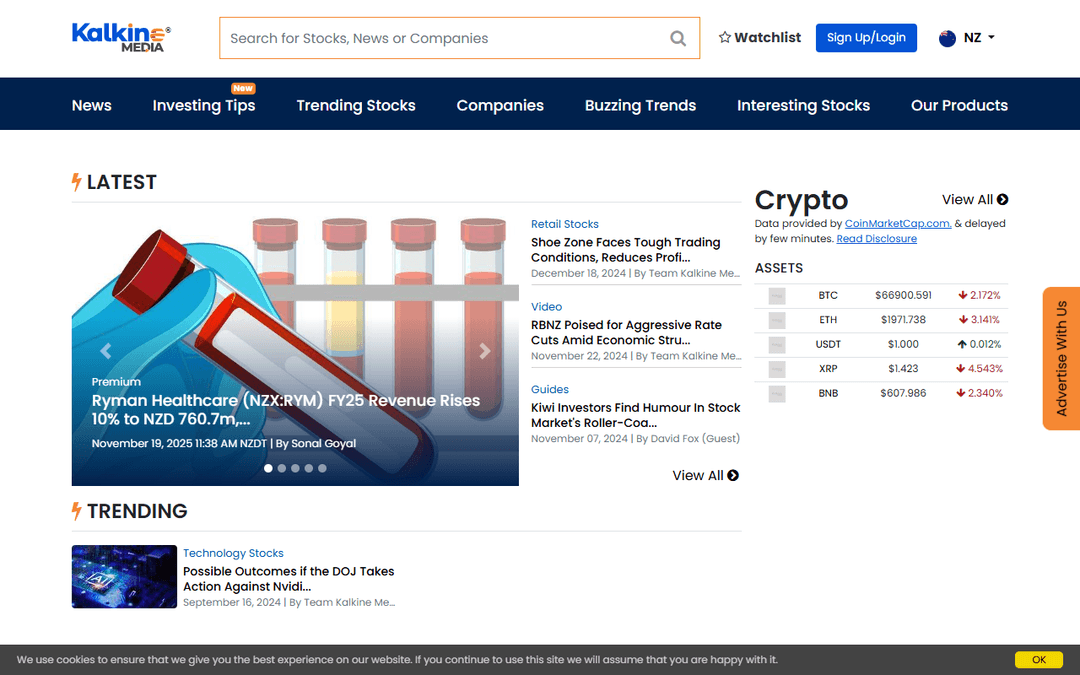
Task: Open the Kiwi Investors Find Humour article
Action: [x=635, y=415]
